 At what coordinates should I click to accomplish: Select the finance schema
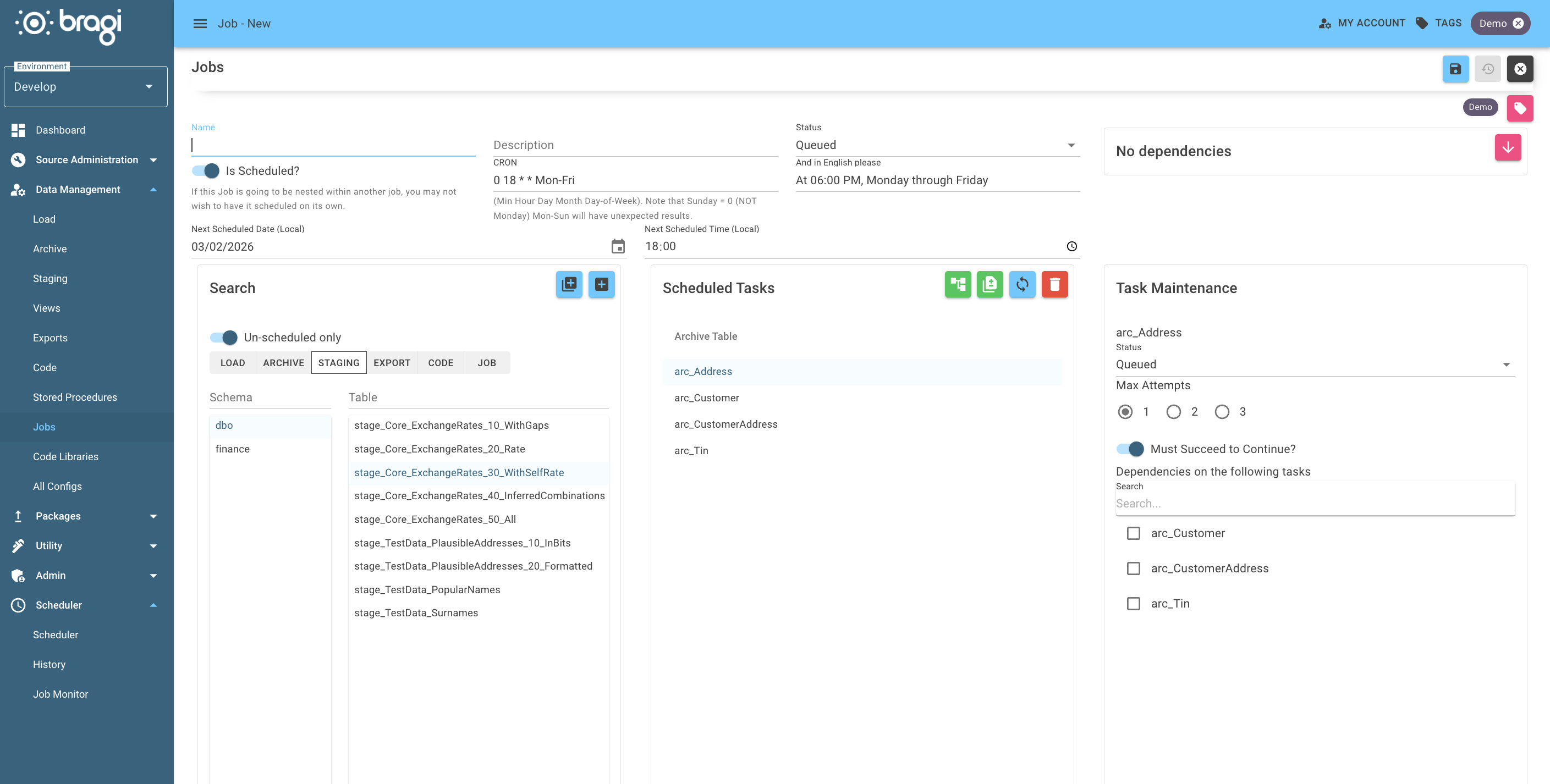[270, 449]
